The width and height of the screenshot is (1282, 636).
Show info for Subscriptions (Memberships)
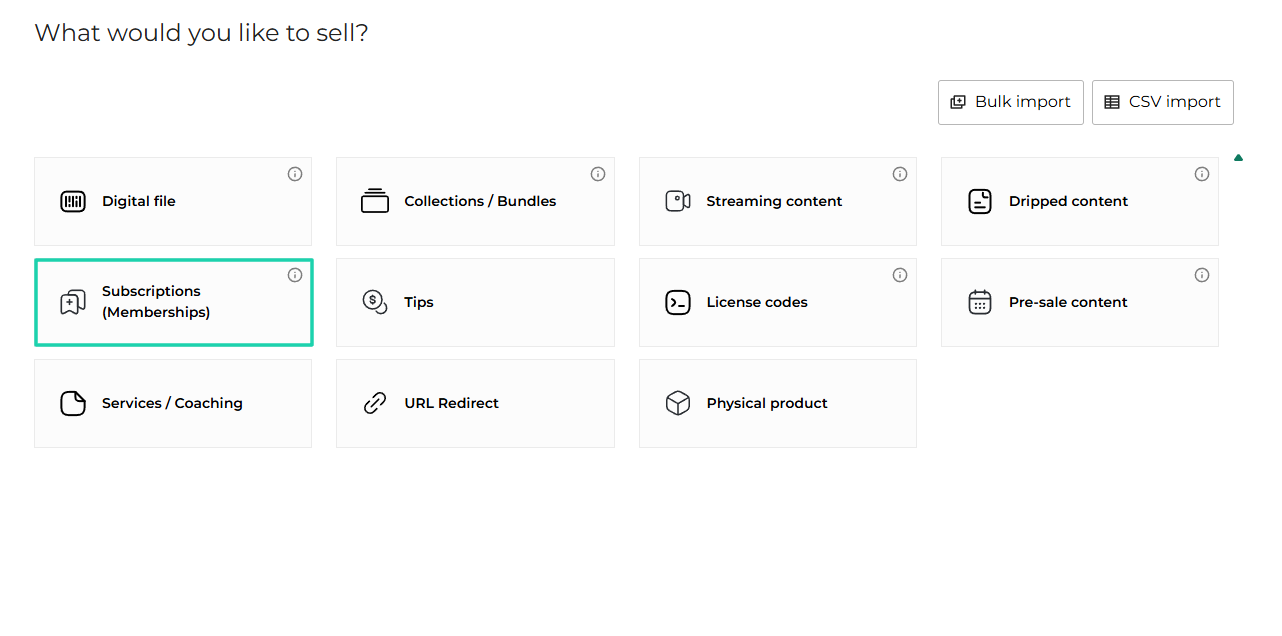point(295,275)
